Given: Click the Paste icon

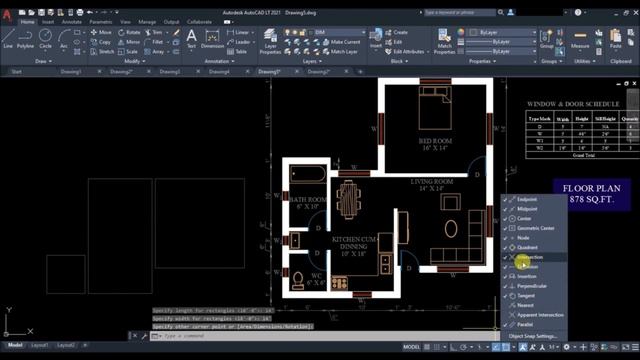Looking at the screenshot, I should [616, 39].
